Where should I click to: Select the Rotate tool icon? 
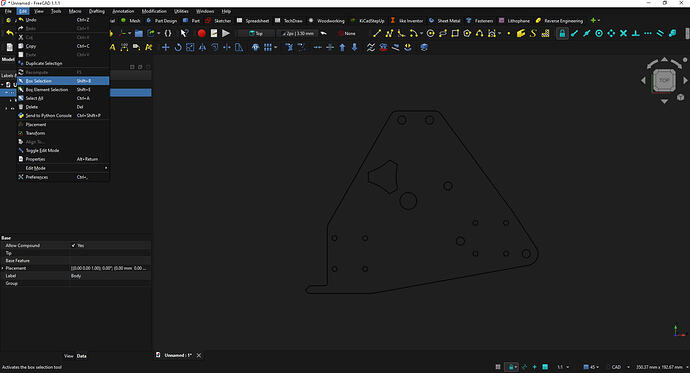coord(178,47)
